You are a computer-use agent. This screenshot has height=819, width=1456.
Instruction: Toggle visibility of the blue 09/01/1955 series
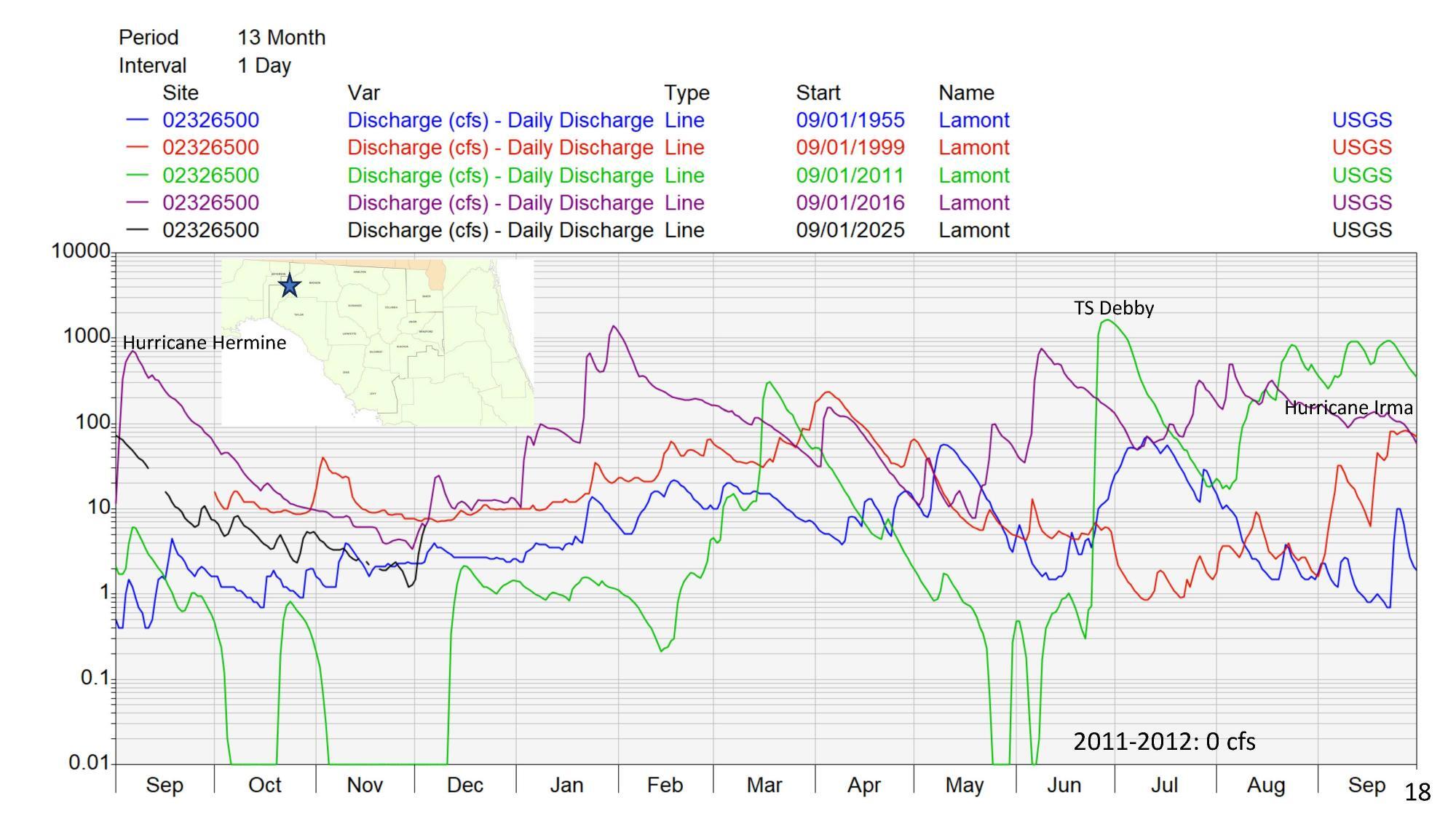pyautogui.click(x=210, y=120)
